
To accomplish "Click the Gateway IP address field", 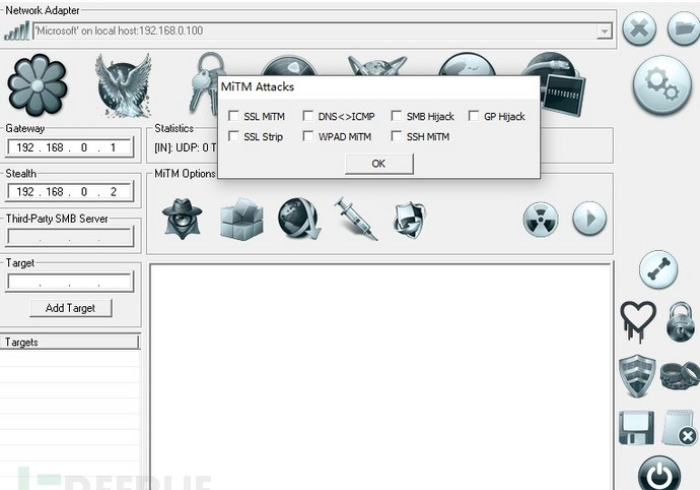I will tap(69, 148).
